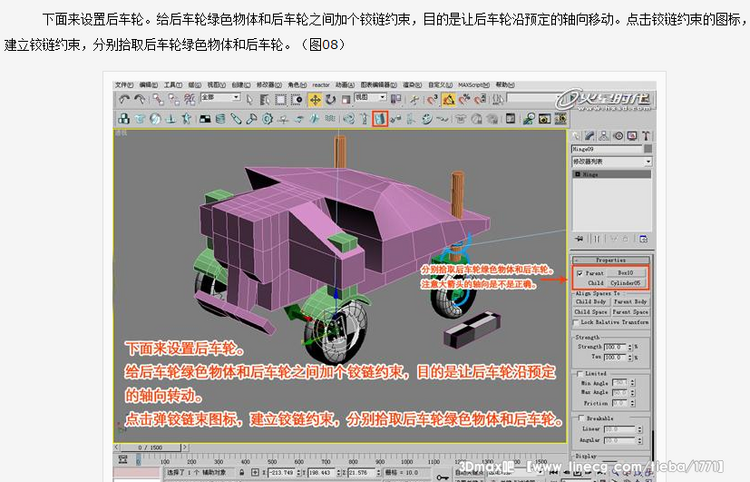
Task: Click the Rectangular Selection Region icon
Action: coord(281,99)
